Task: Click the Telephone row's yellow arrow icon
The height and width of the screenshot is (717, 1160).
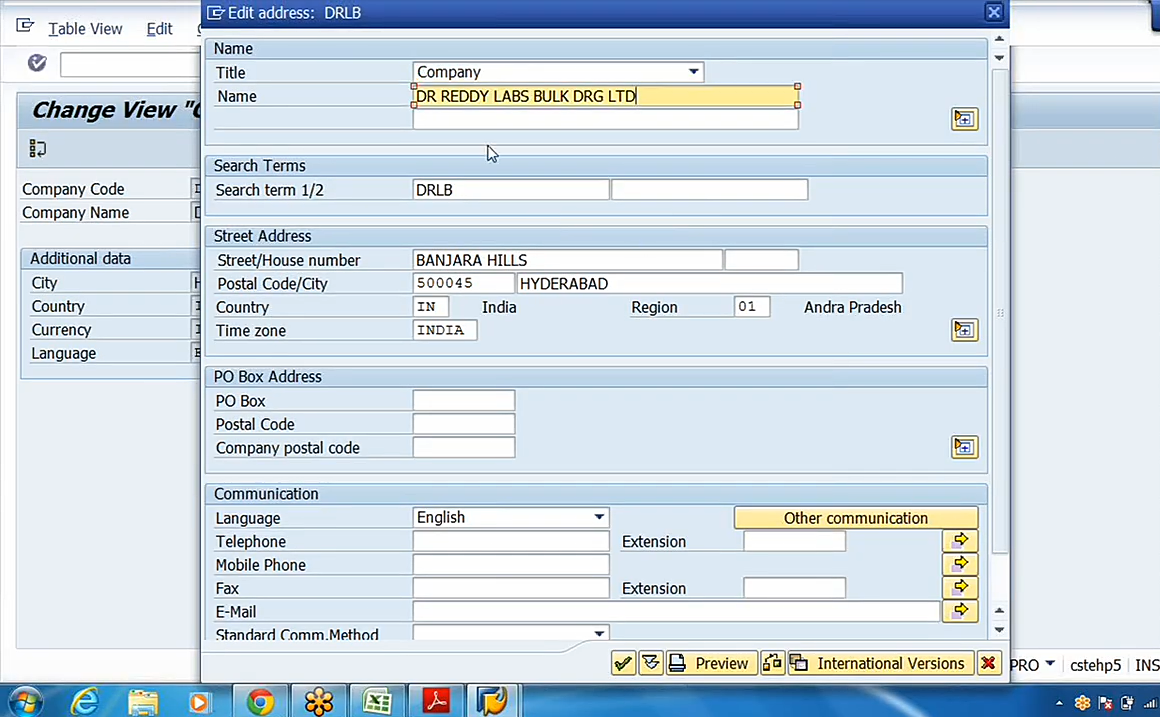Action: (x=960, y=541)
